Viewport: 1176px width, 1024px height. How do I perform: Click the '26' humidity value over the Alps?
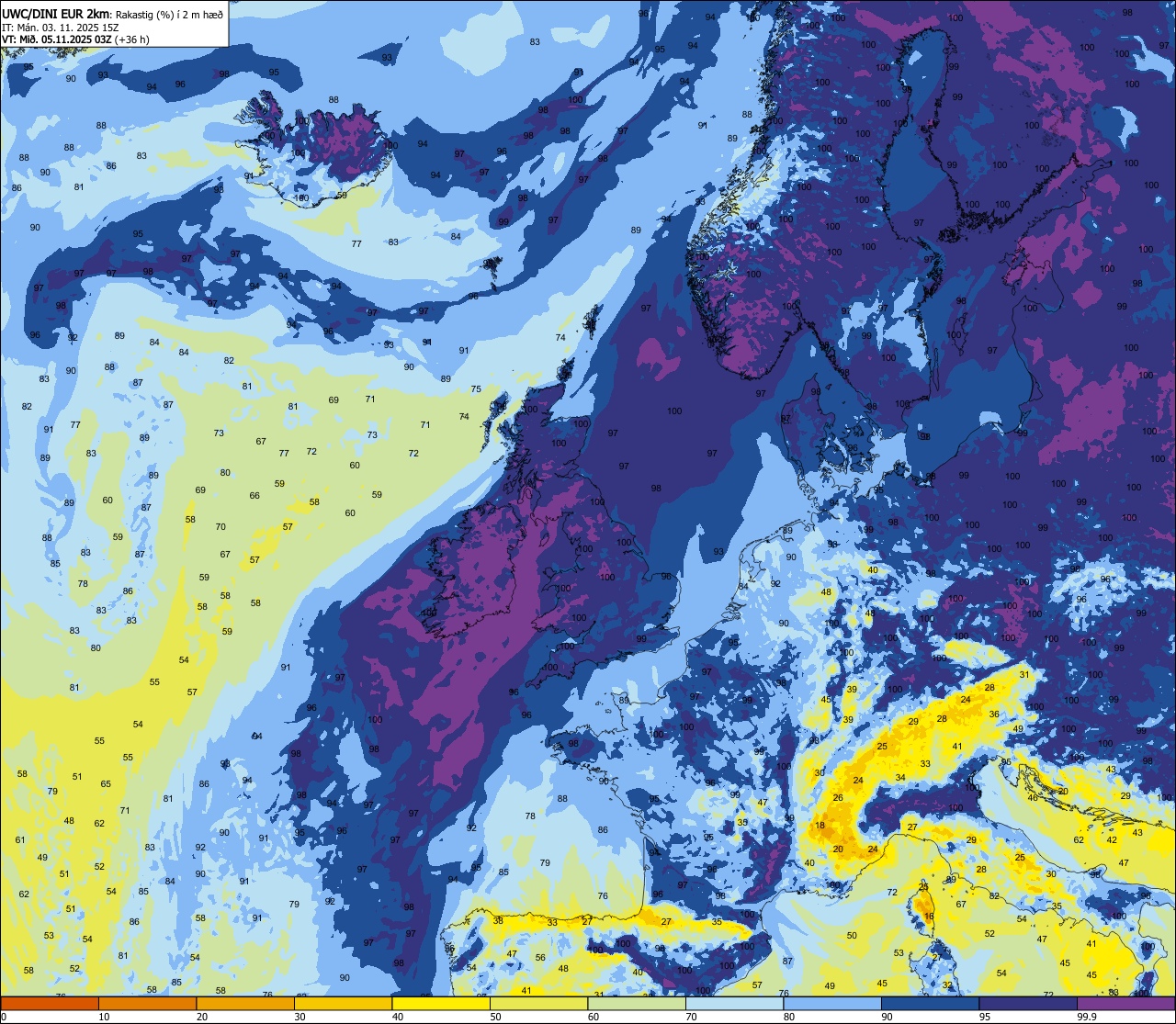point(838,798)
